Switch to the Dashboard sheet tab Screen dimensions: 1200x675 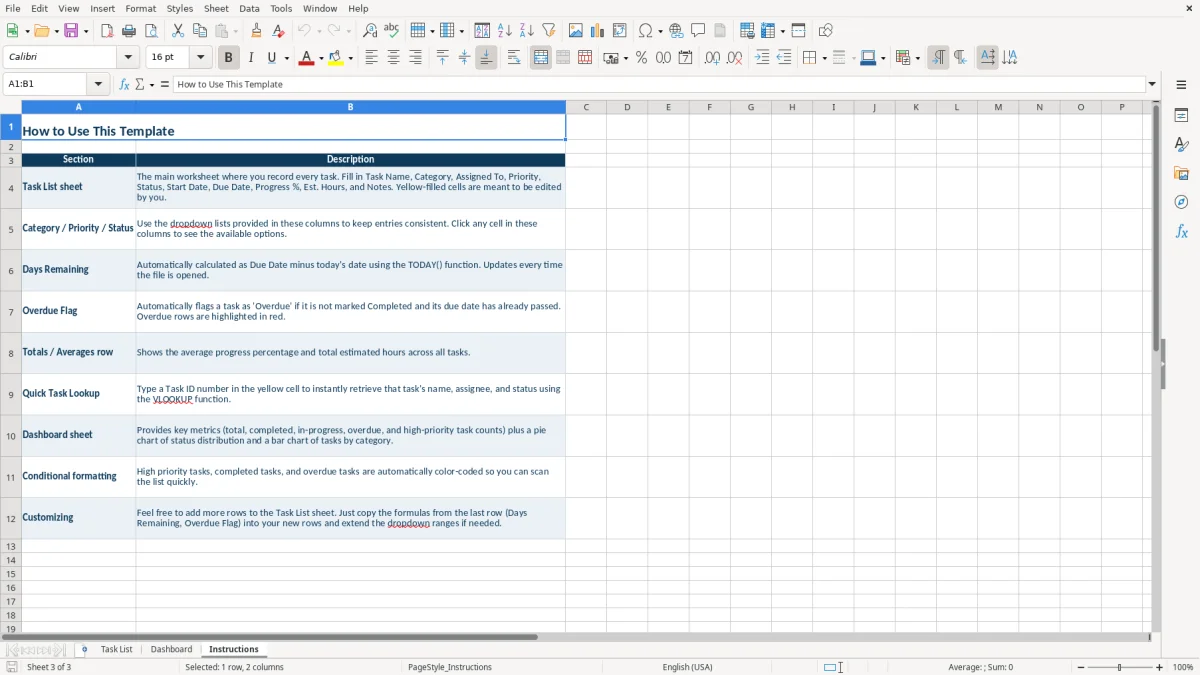(171, 649)
